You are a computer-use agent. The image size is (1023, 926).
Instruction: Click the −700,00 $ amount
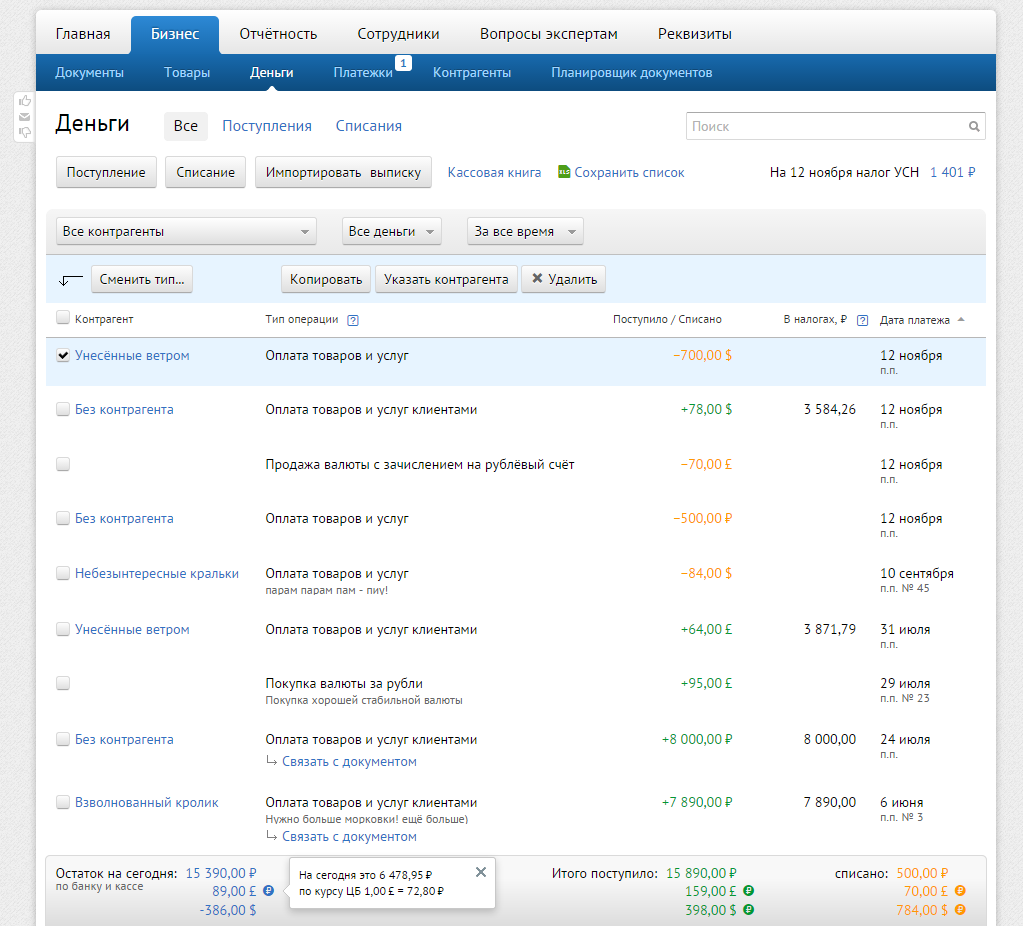[703, 355]
